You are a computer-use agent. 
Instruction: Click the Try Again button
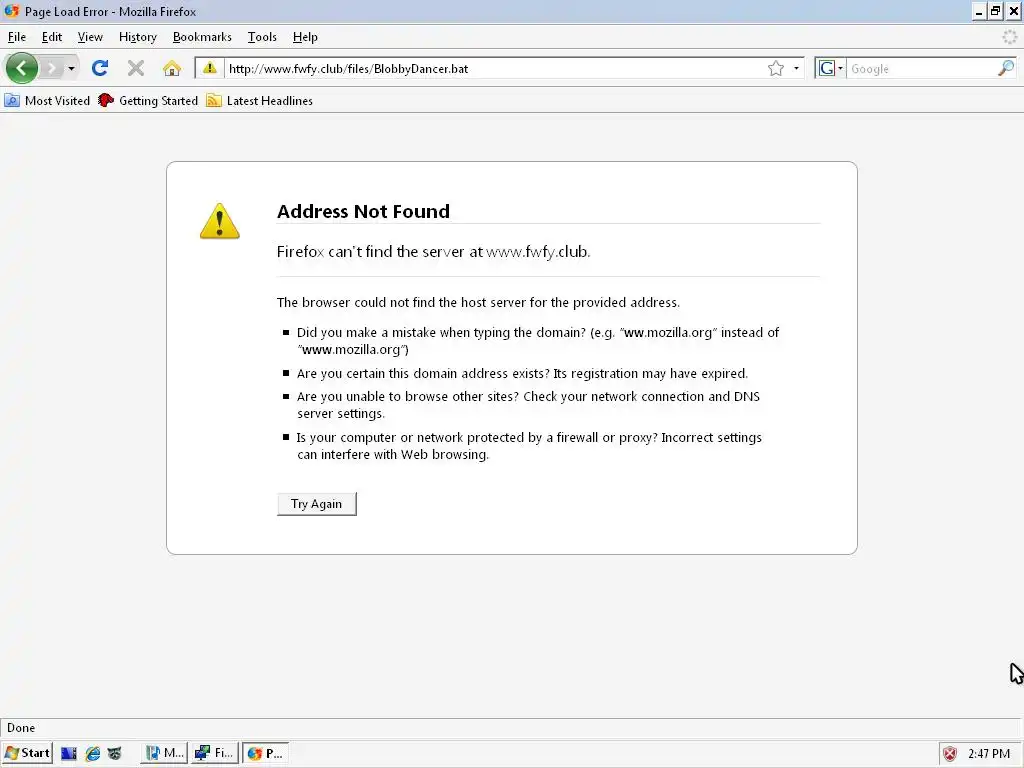(x=317, y=504)
